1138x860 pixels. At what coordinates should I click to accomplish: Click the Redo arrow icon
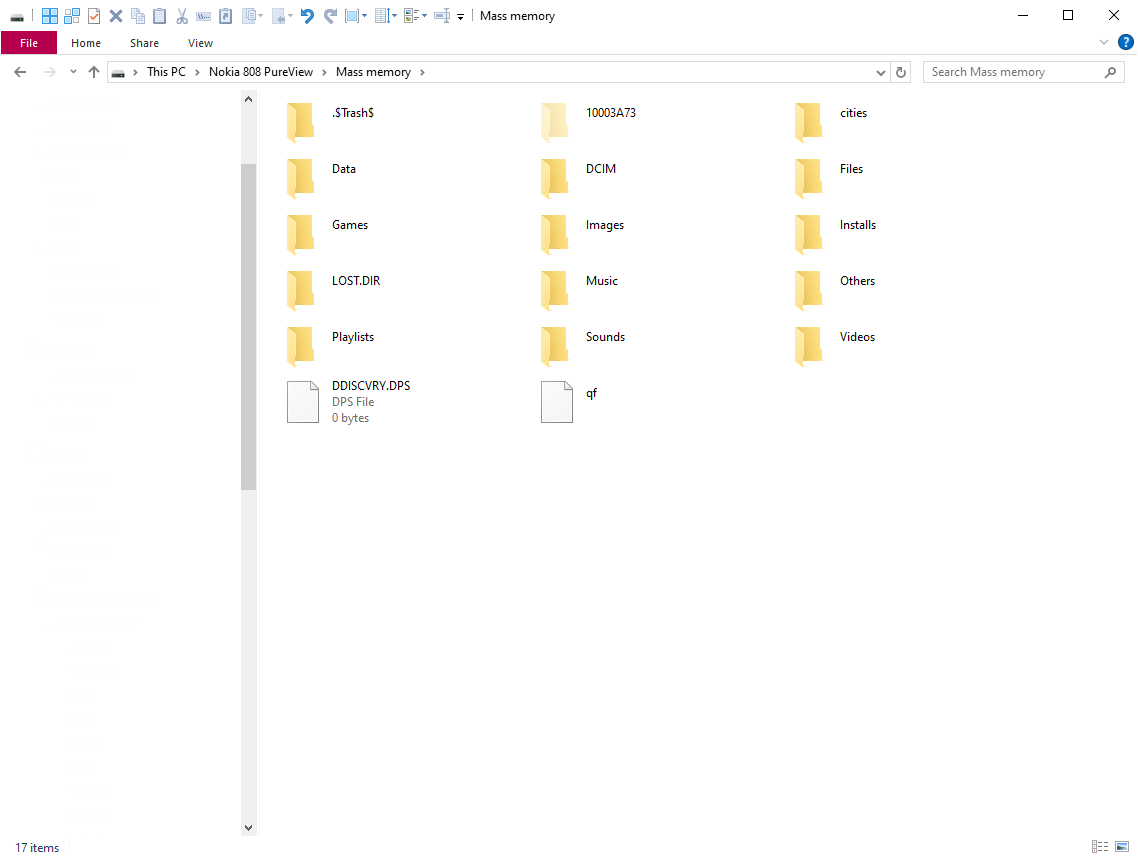pos(330,16)
